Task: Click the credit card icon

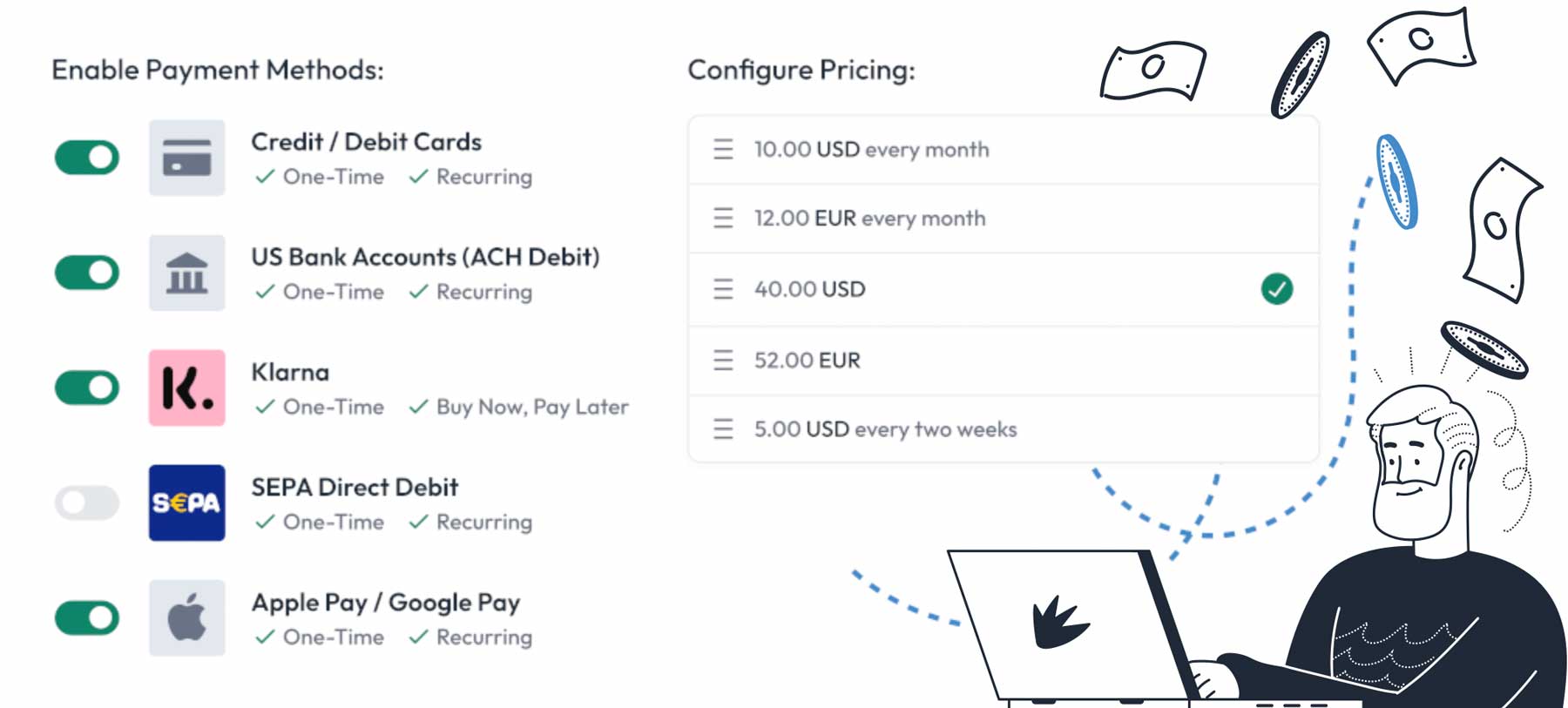Action: [x=186, y=158]
